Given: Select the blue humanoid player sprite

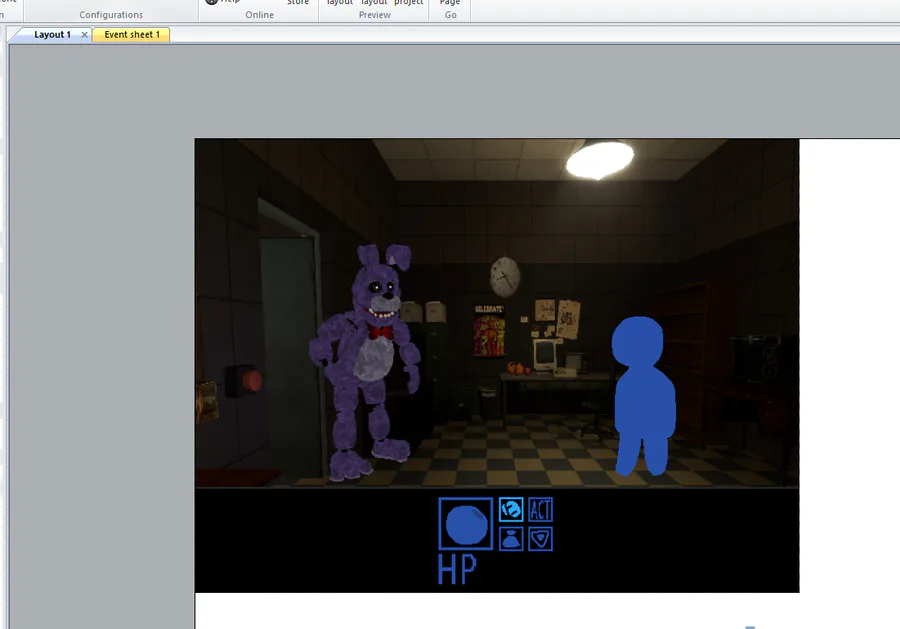Looking at the screenshot, I should click(x=642, y=397).
